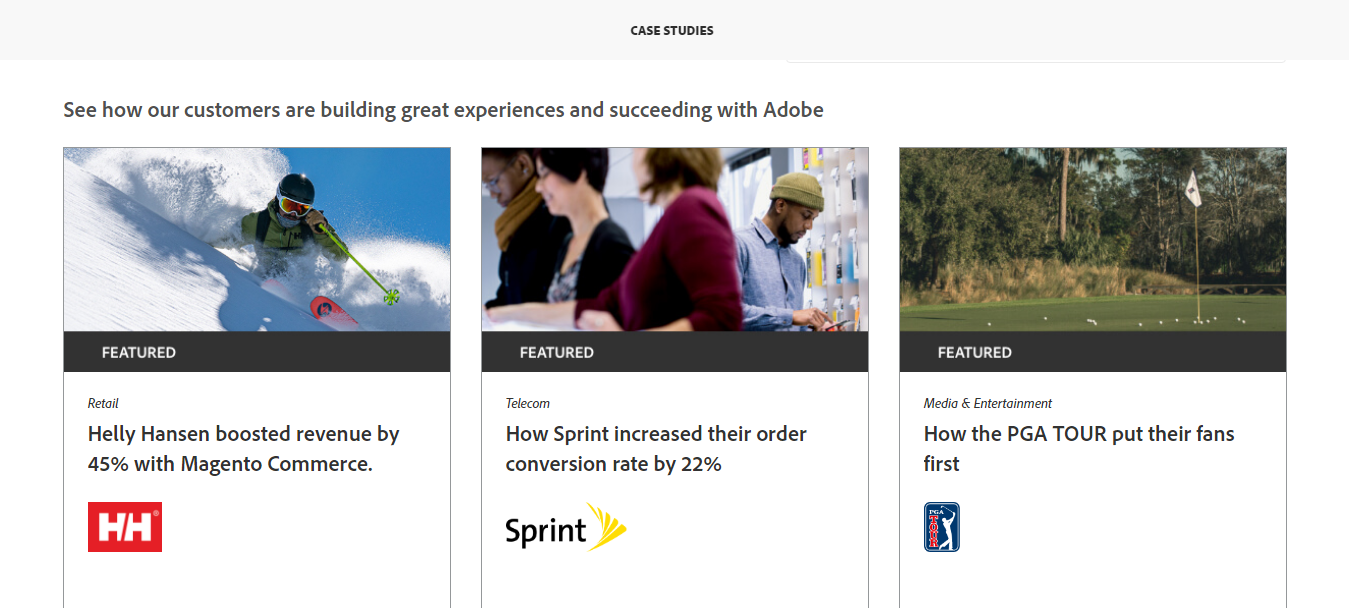Select the Retail category label

click(x=103, y=404)
